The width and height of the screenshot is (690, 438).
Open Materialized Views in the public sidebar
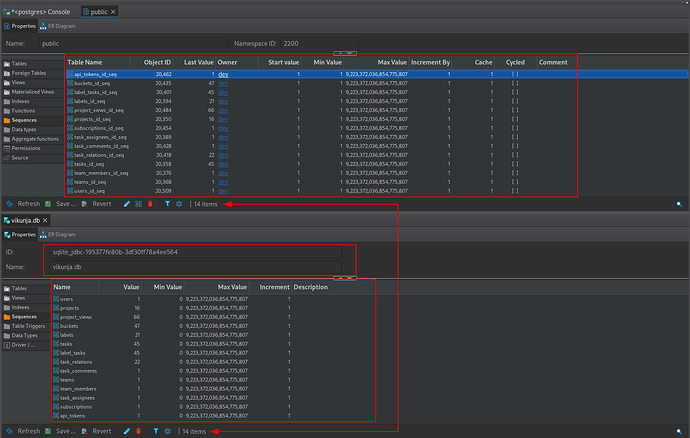pyautogui.click(x=33, y=92)
